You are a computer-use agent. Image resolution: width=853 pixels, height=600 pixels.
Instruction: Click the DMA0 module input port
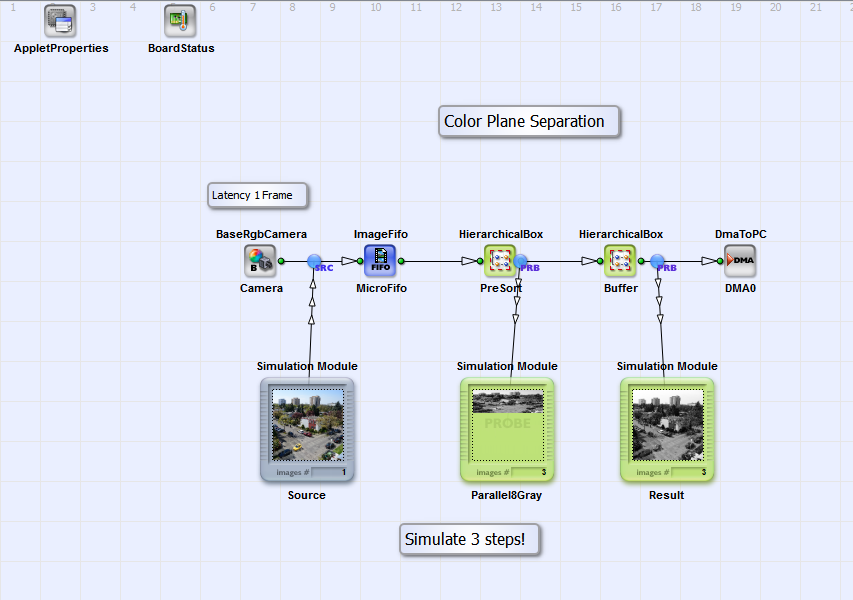tap(720, 261)
